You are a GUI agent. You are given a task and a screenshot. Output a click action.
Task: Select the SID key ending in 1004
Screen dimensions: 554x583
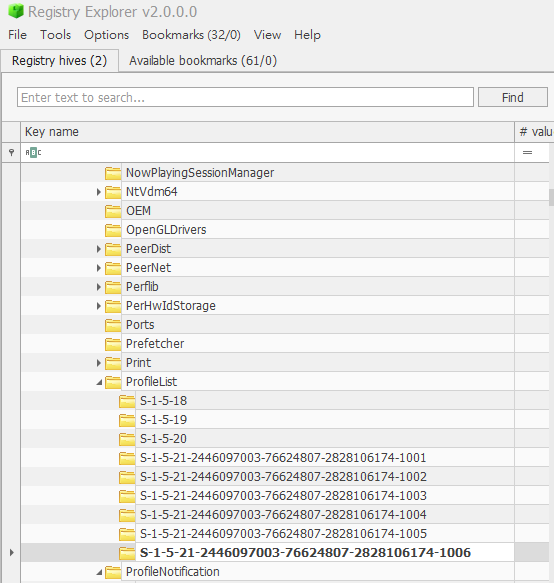pos(283,515)
